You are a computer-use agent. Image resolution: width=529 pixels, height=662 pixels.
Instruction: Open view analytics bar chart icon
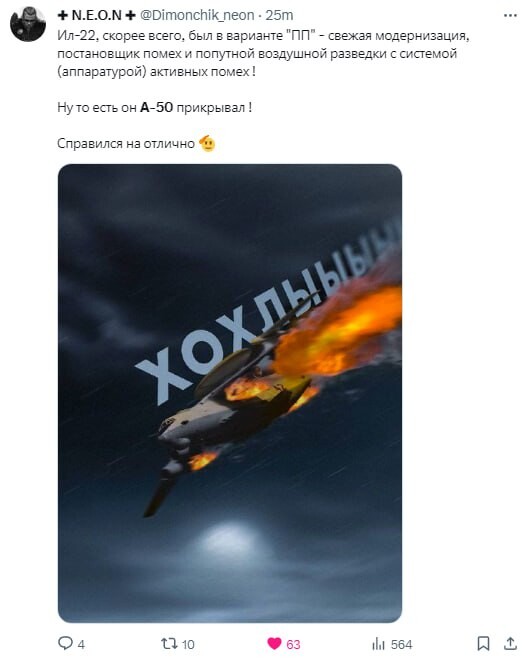378,643
